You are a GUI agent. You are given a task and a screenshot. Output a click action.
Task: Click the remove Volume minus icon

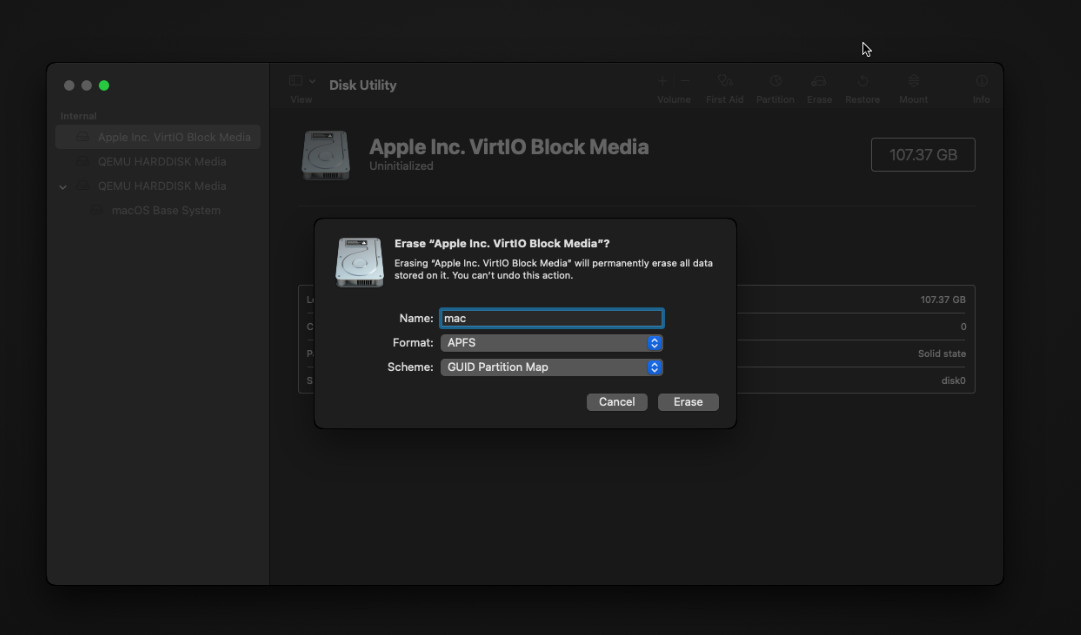(x=685, y=81)
